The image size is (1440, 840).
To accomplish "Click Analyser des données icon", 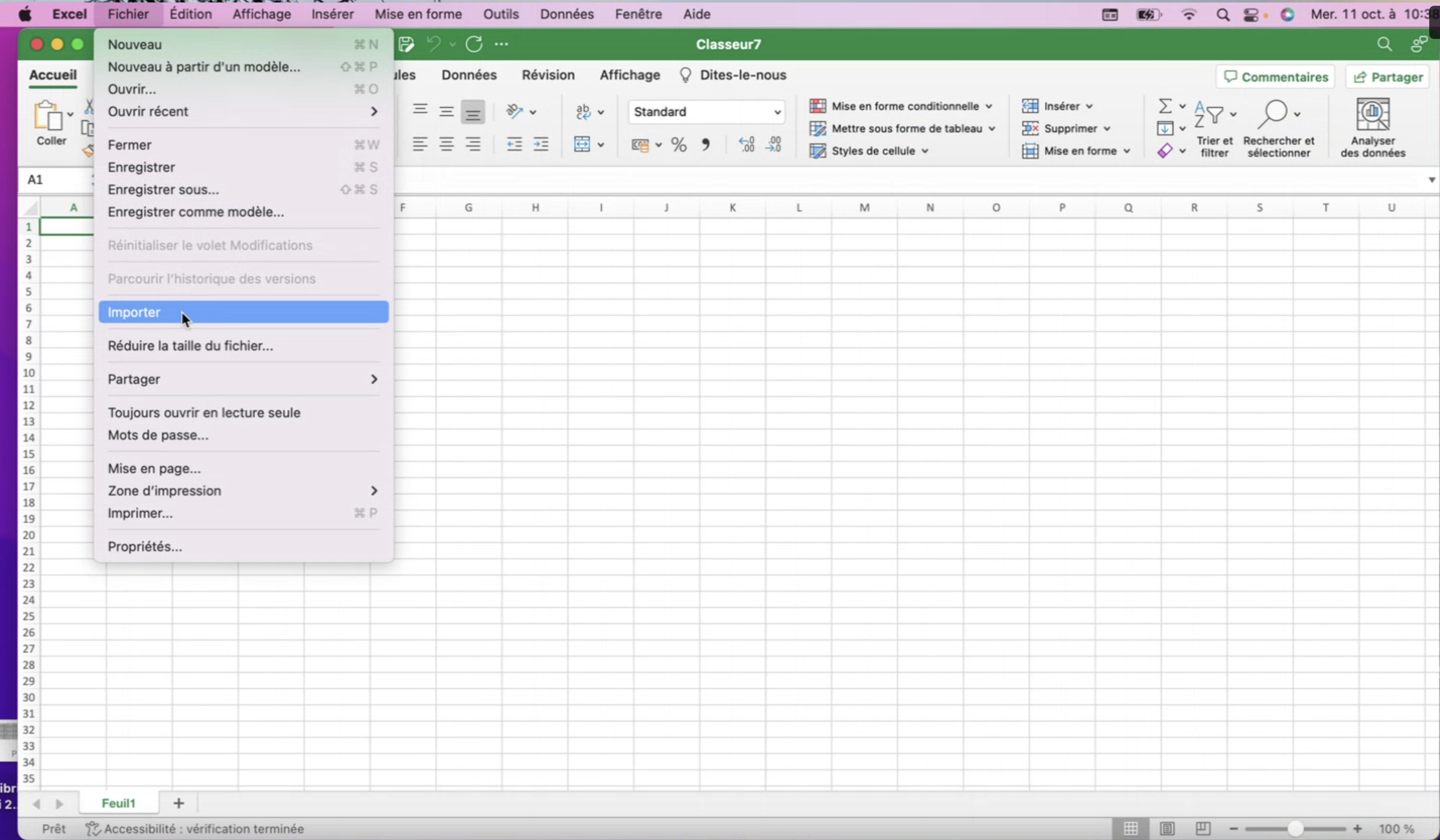I will pyautogui.click(x=1373, y=128).
